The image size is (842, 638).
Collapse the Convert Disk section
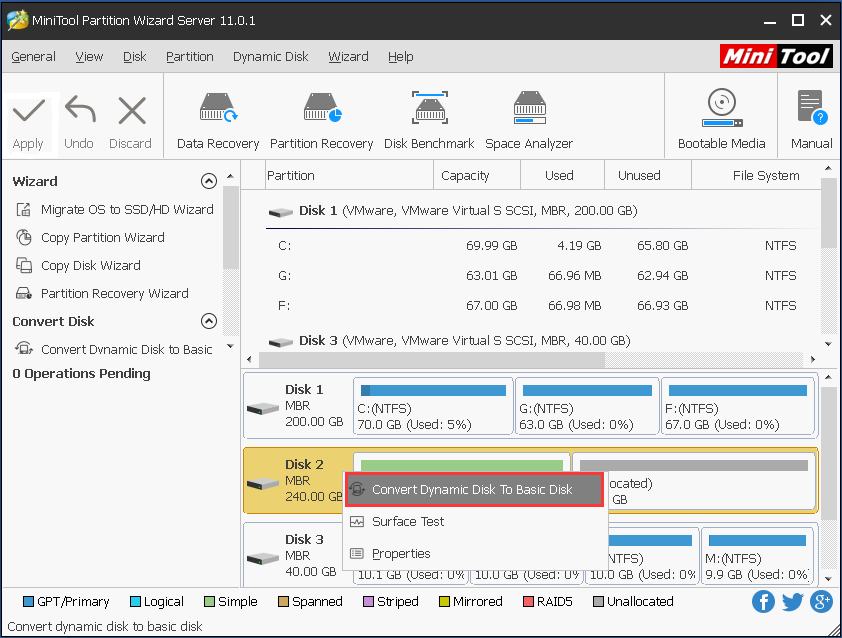point(209,321)
